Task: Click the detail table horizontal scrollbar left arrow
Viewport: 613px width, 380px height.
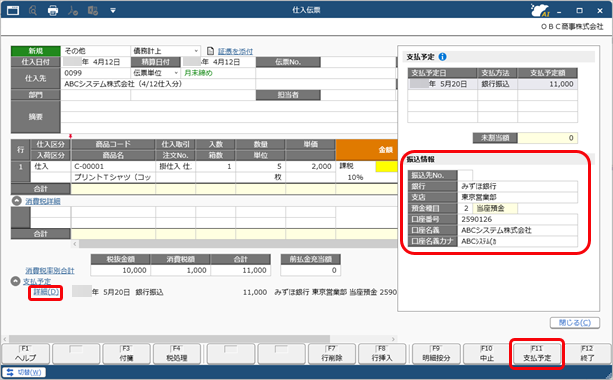Action: 75,244
